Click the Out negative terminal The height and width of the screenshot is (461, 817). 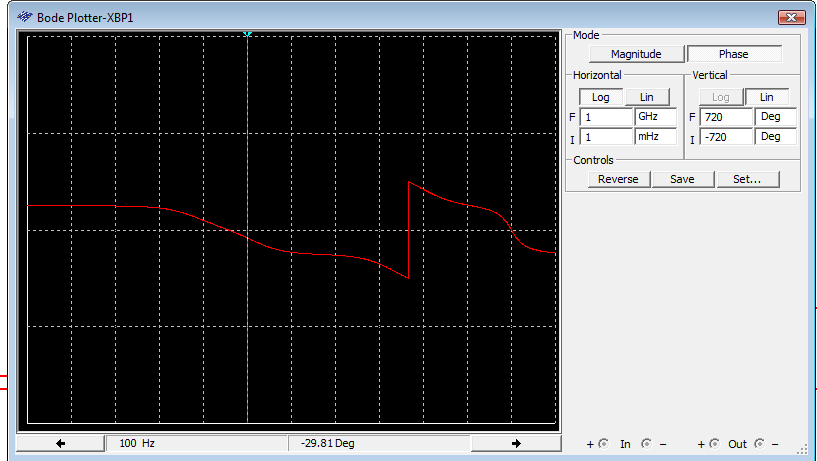point(760,444)
